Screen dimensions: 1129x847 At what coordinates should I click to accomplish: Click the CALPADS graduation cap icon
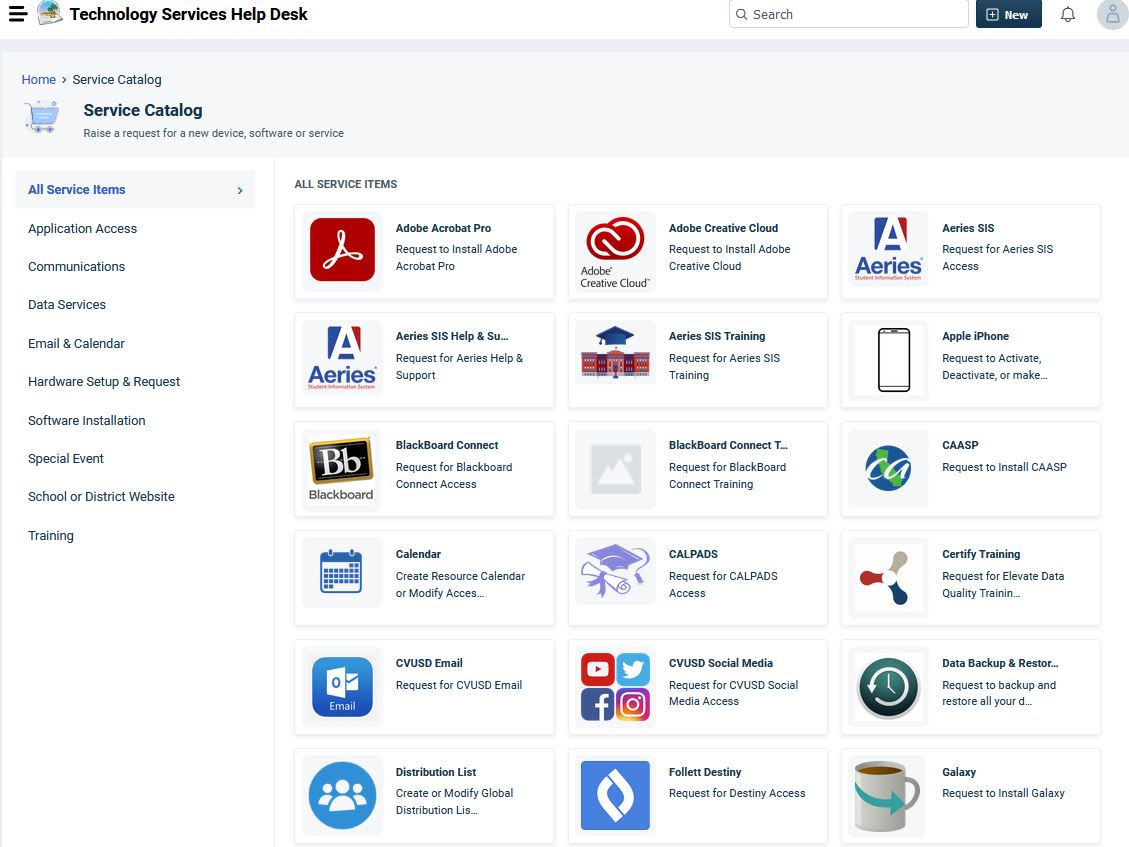point(615,570)
